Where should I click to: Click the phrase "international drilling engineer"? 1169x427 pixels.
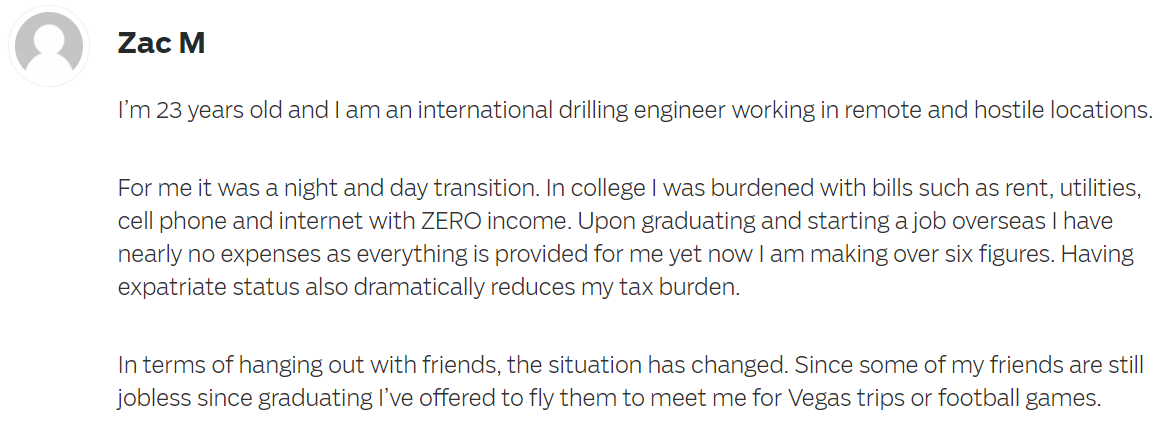tap(571, 110)
